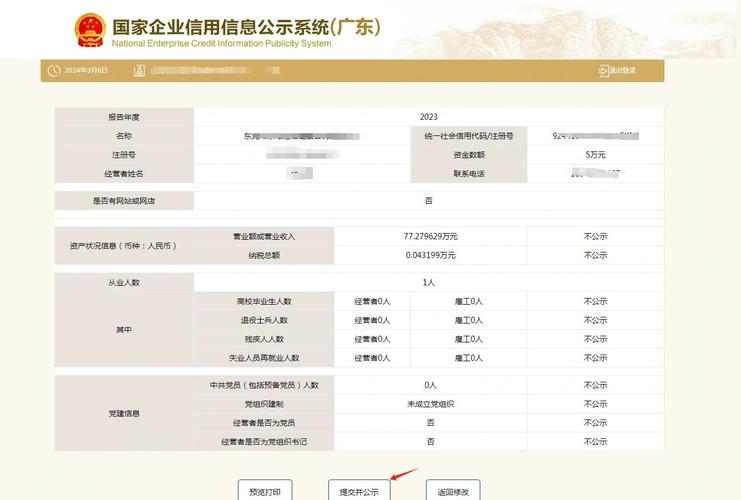
Task: Click the 失业人员再就业人数 label
Action: 264,358
